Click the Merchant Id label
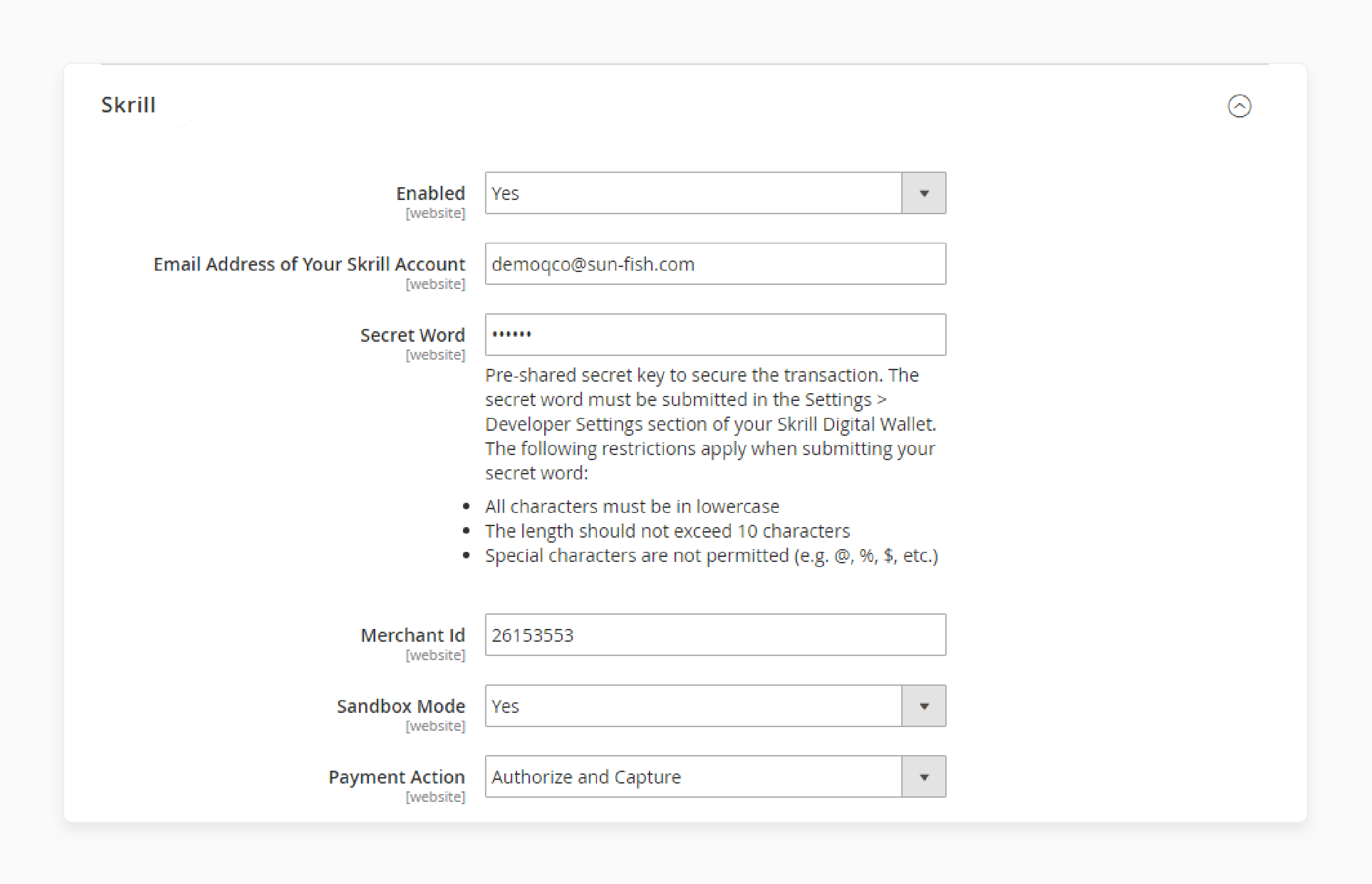1372x884 pixels. [x=413, y=635]
